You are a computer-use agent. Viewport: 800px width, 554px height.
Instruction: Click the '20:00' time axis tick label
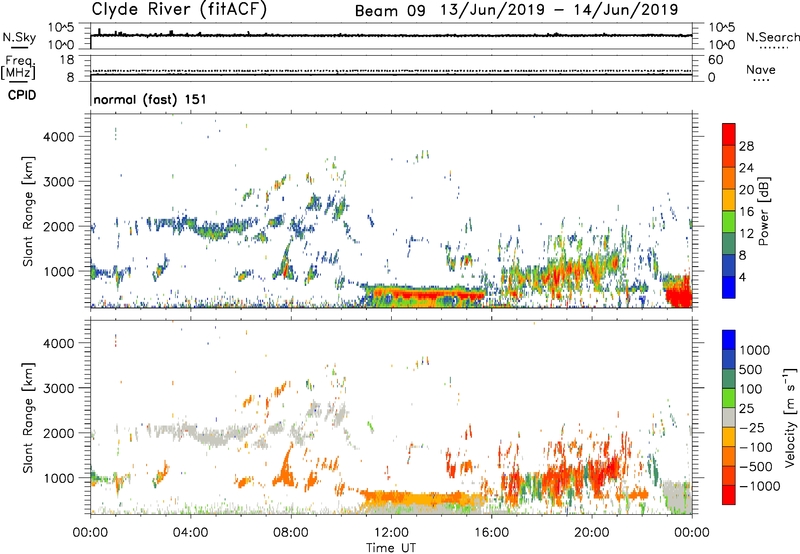coord(592,533)
